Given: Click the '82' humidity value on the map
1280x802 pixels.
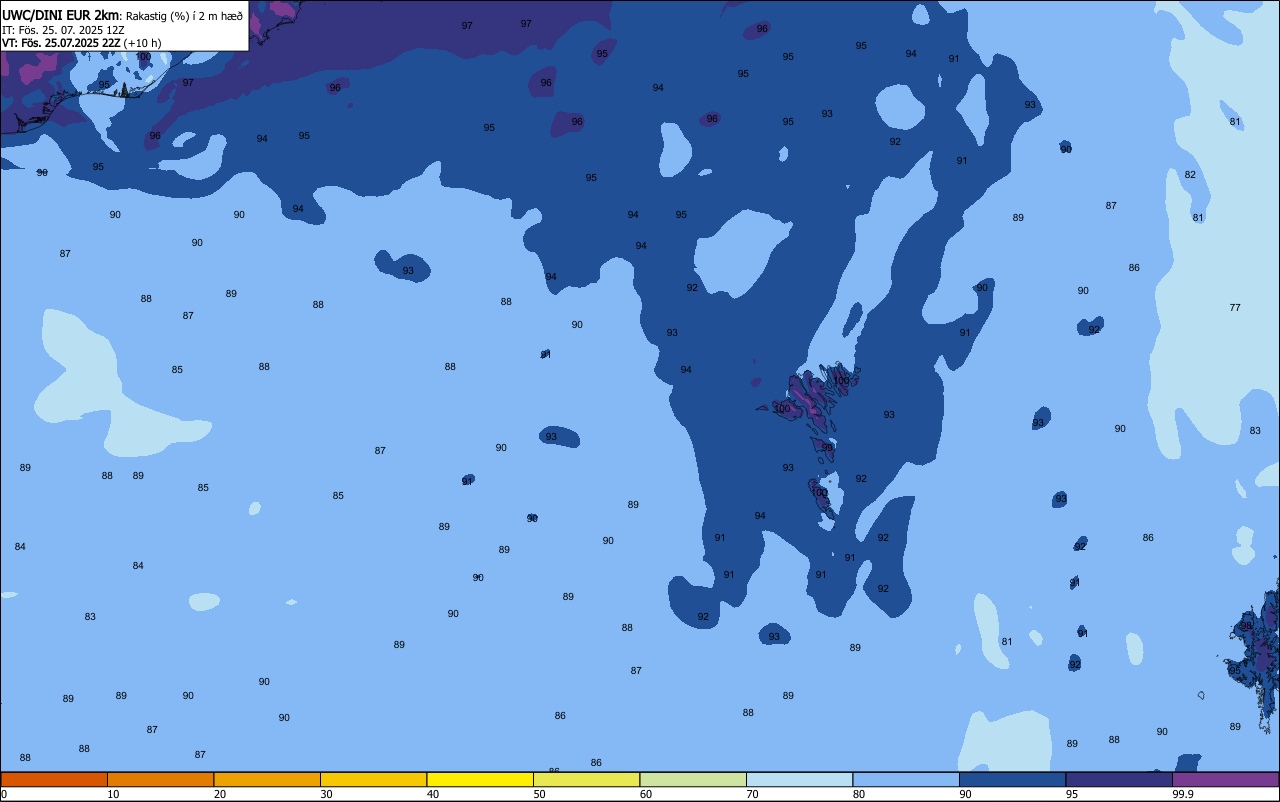Looking at the screenshot, I should [1190, 174].
